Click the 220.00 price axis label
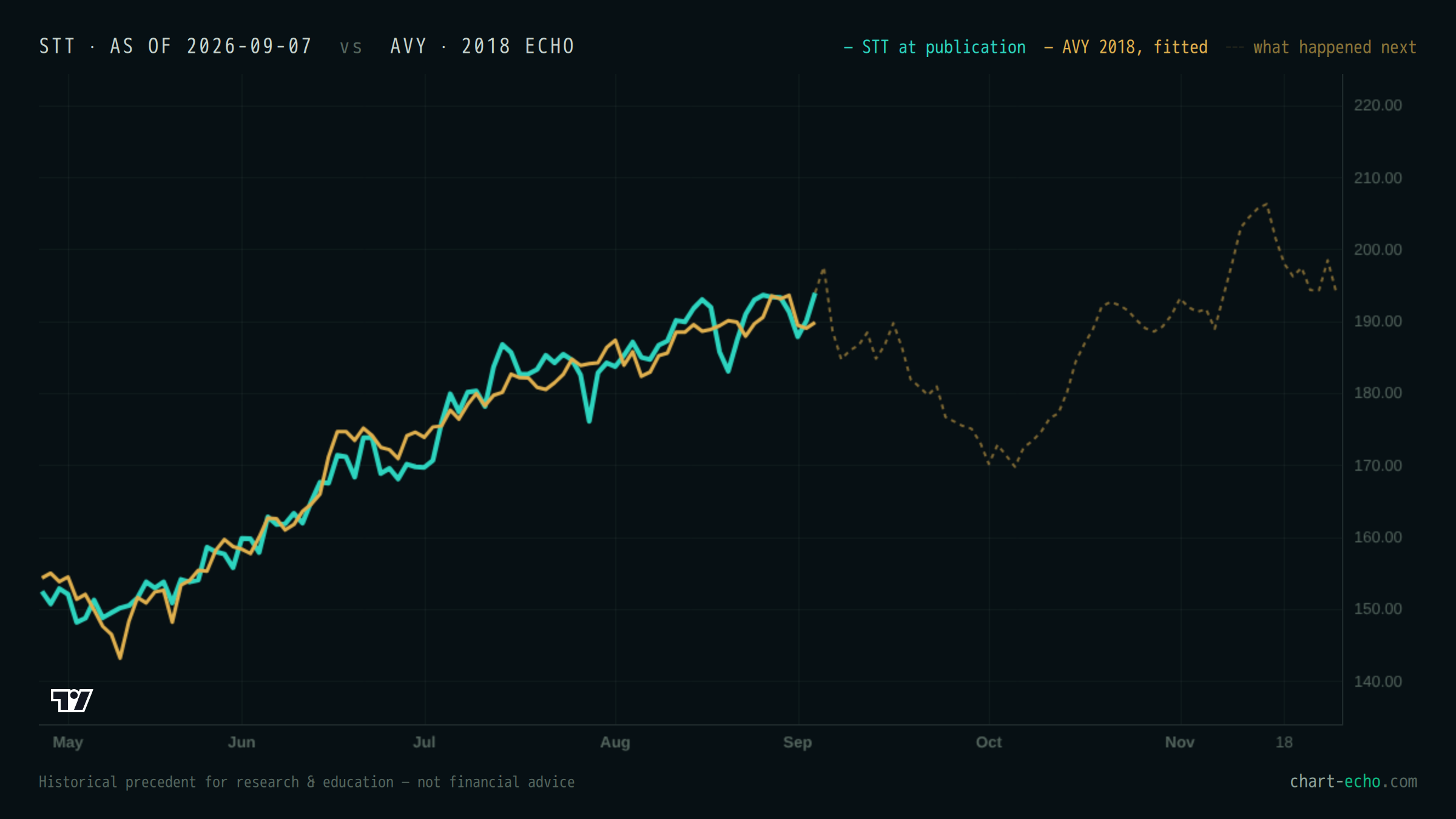 click(1378, 106)
